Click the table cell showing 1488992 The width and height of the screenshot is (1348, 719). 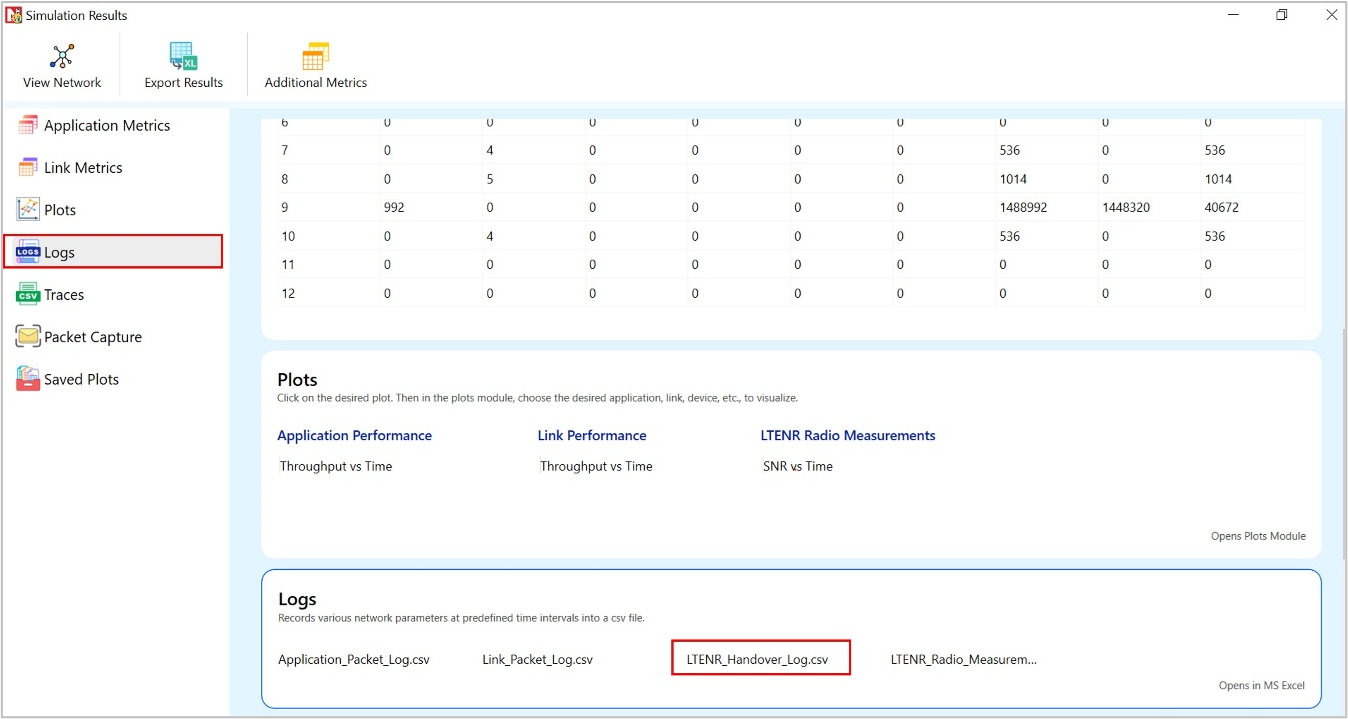[x=1023, y=208]
